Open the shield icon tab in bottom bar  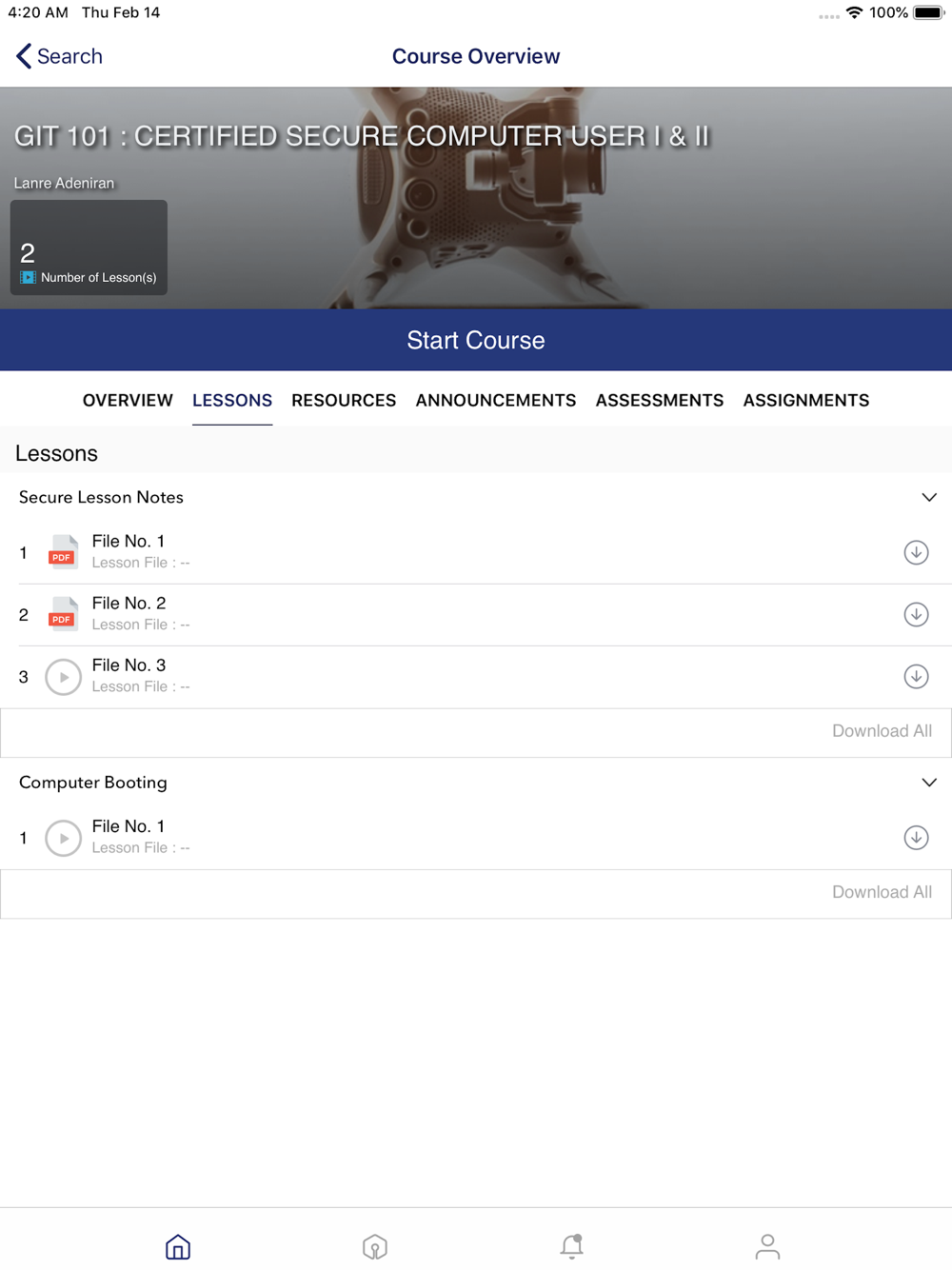tap(375, 1246)
